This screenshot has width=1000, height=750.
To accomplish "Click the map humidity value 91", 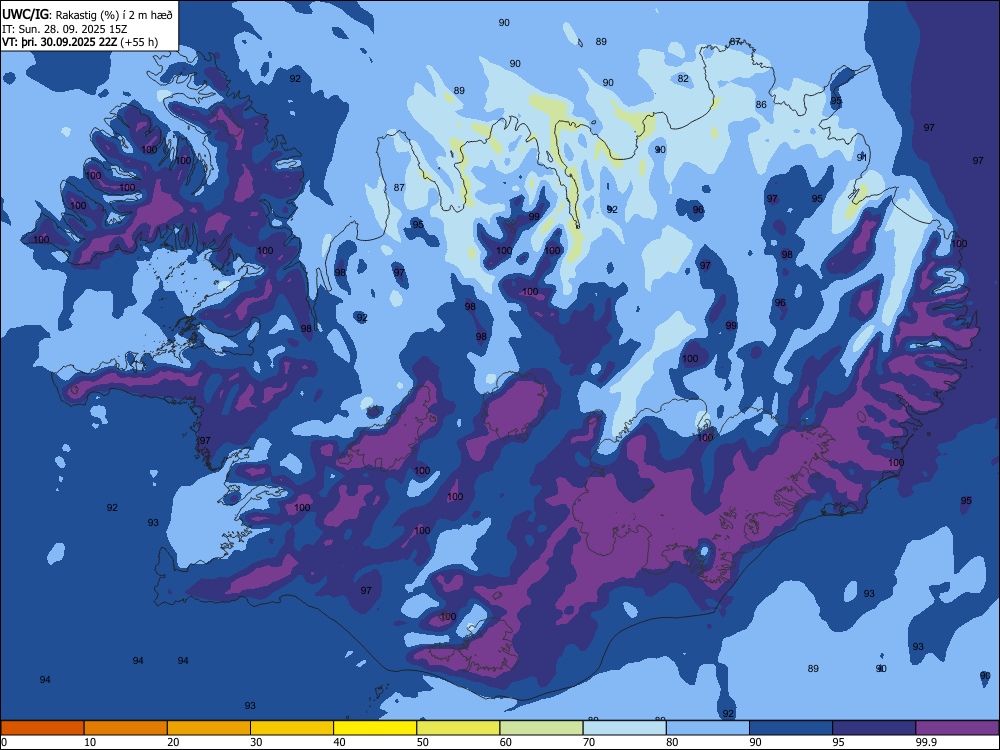I will coord(862,157).
